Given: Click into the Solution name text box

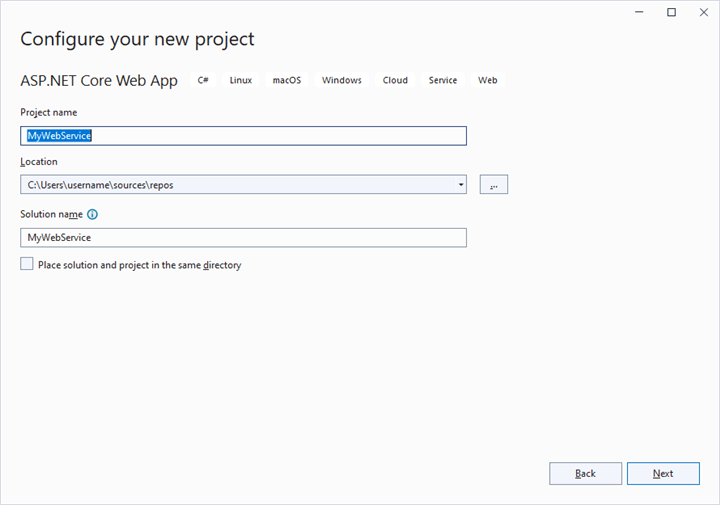Looking at the screenshot, I should pyautogui.click(x=243, y=238).
